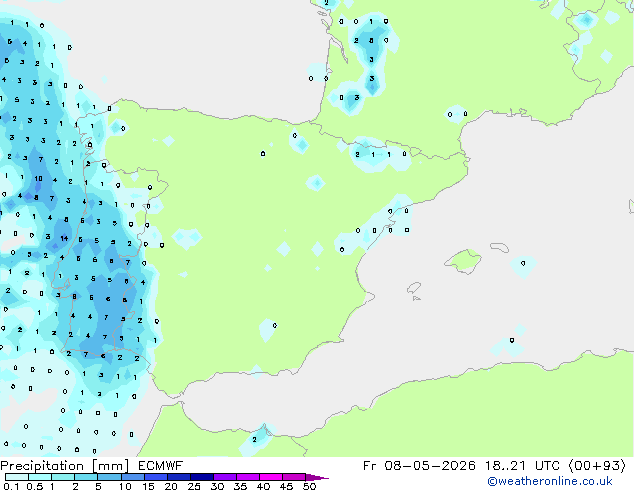The height and width of the screenshot is (490, 634).
Task: Click the '2' value near the Strait of Gibraltar
Action: [x=254, y=439]
